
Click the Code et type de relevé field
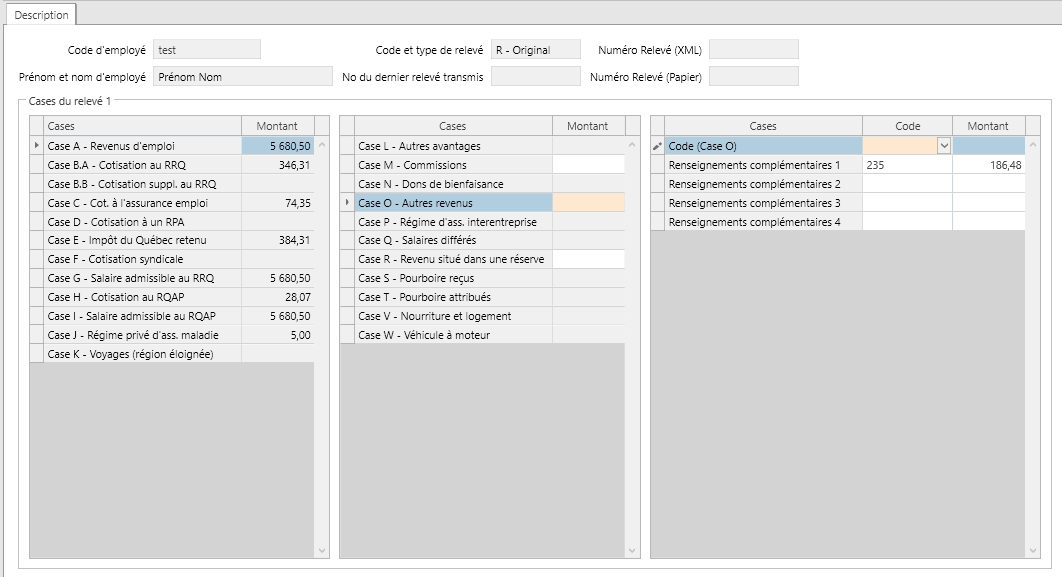coord(536,49)
